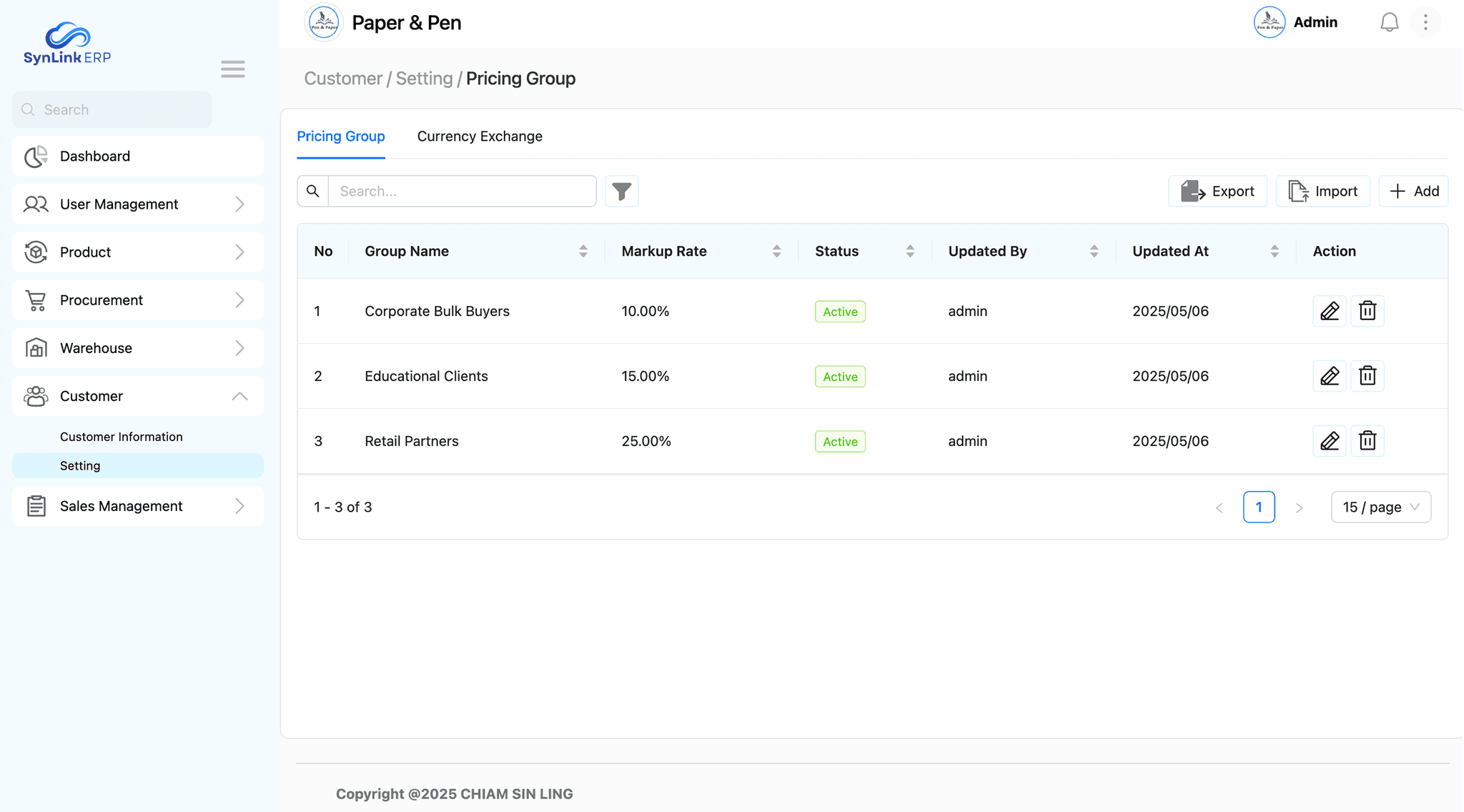The height and width of the screenshot is (812, 1464).
Task: Click the Add button
Action: click(1413, 192)
